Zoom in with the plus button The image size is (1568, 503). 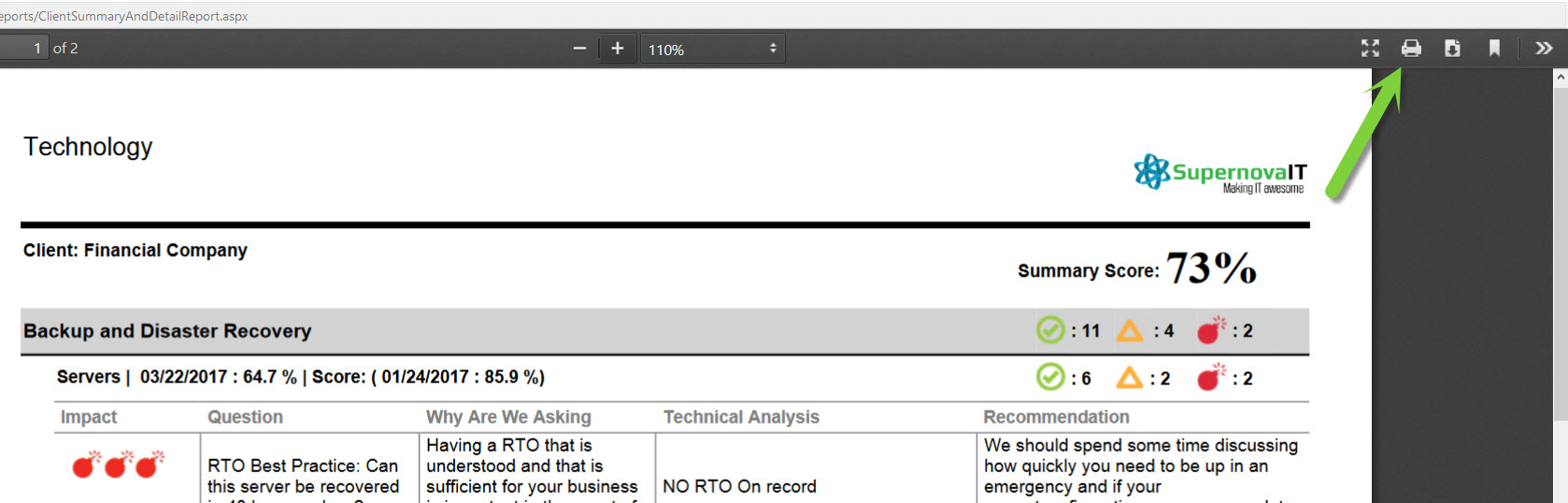point(618,48)
